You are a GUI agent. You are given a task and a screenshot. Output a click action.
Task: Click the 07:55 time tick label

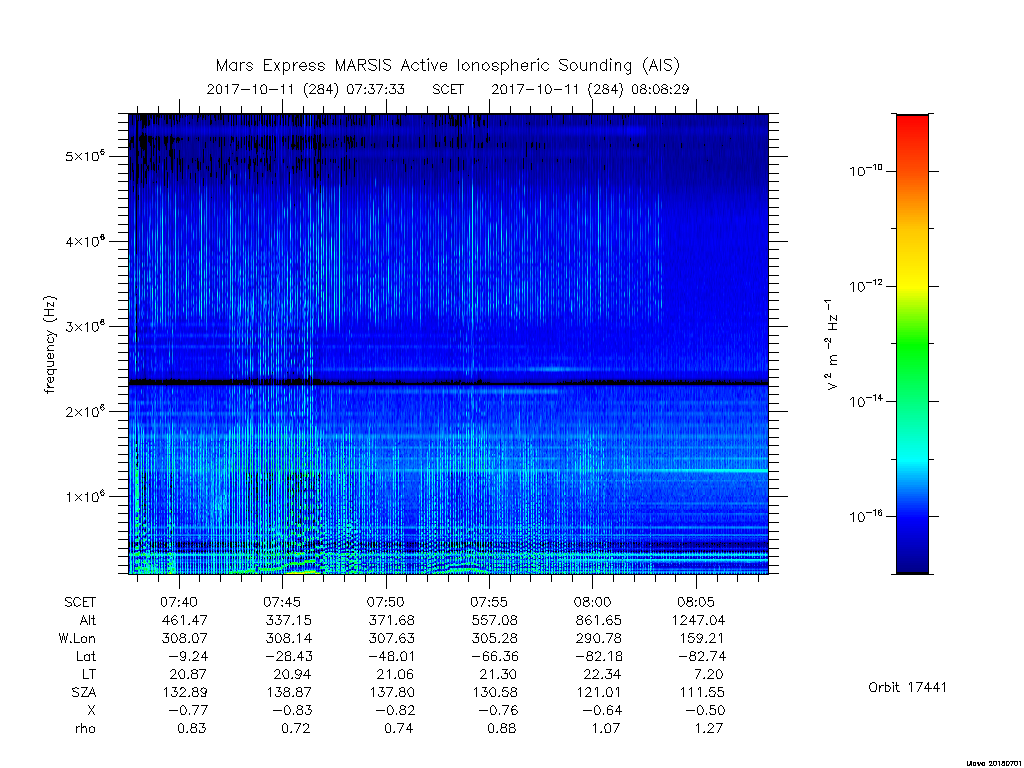pyautogui.click(x=489, y=602)
